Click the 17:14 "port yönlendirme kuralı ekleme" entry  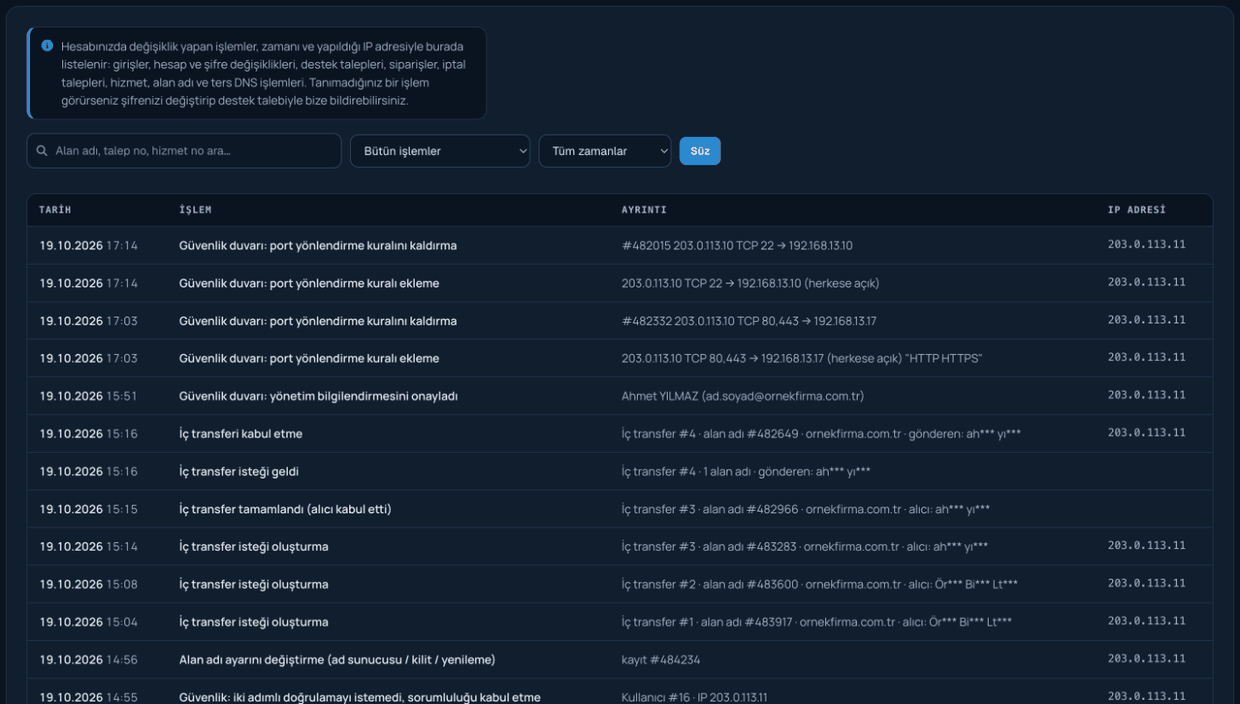point(309,283)
